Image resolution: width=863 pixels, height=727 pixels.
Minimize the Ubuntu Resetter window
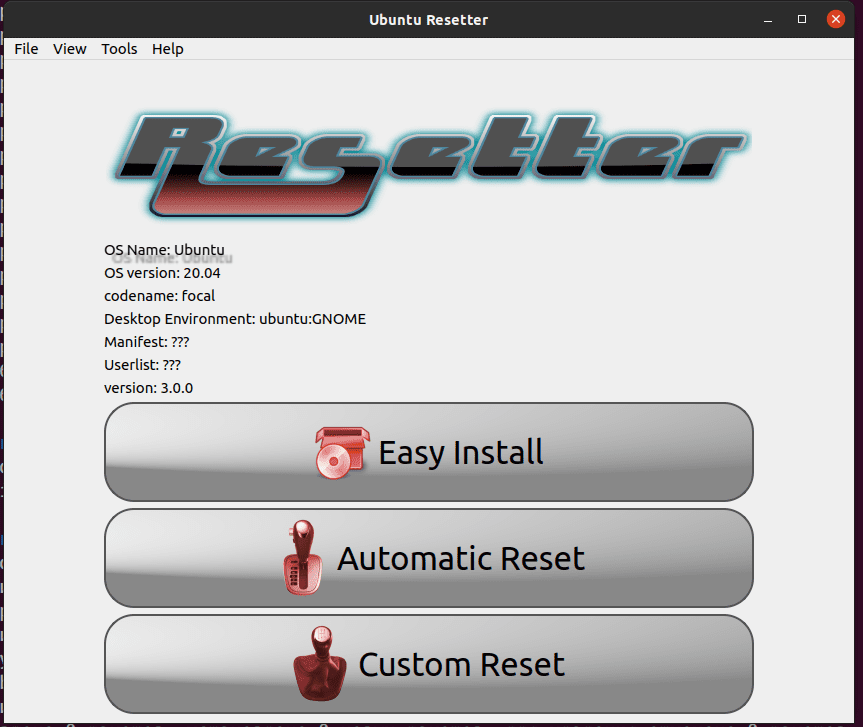pos(768,19)
